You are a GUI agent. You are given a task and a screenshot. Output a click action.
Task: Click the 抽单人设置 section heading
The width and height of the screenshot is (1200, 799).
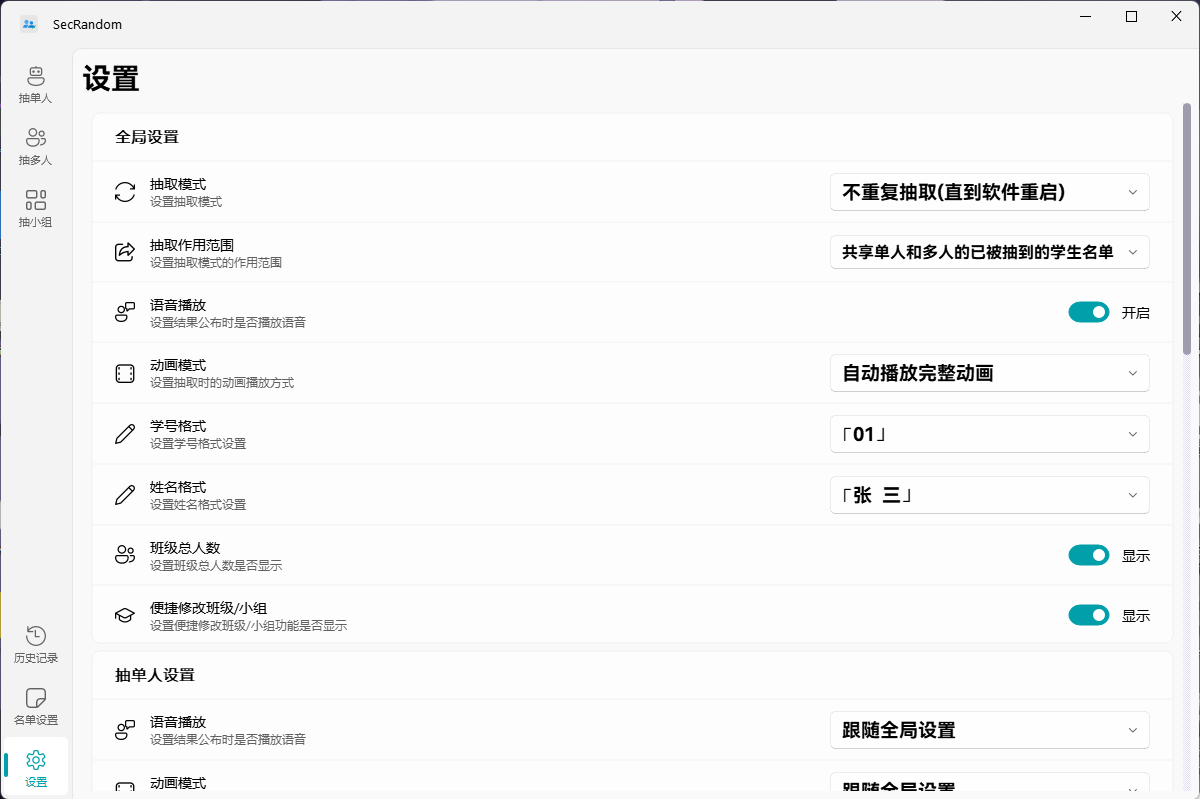tap(155, 675)
